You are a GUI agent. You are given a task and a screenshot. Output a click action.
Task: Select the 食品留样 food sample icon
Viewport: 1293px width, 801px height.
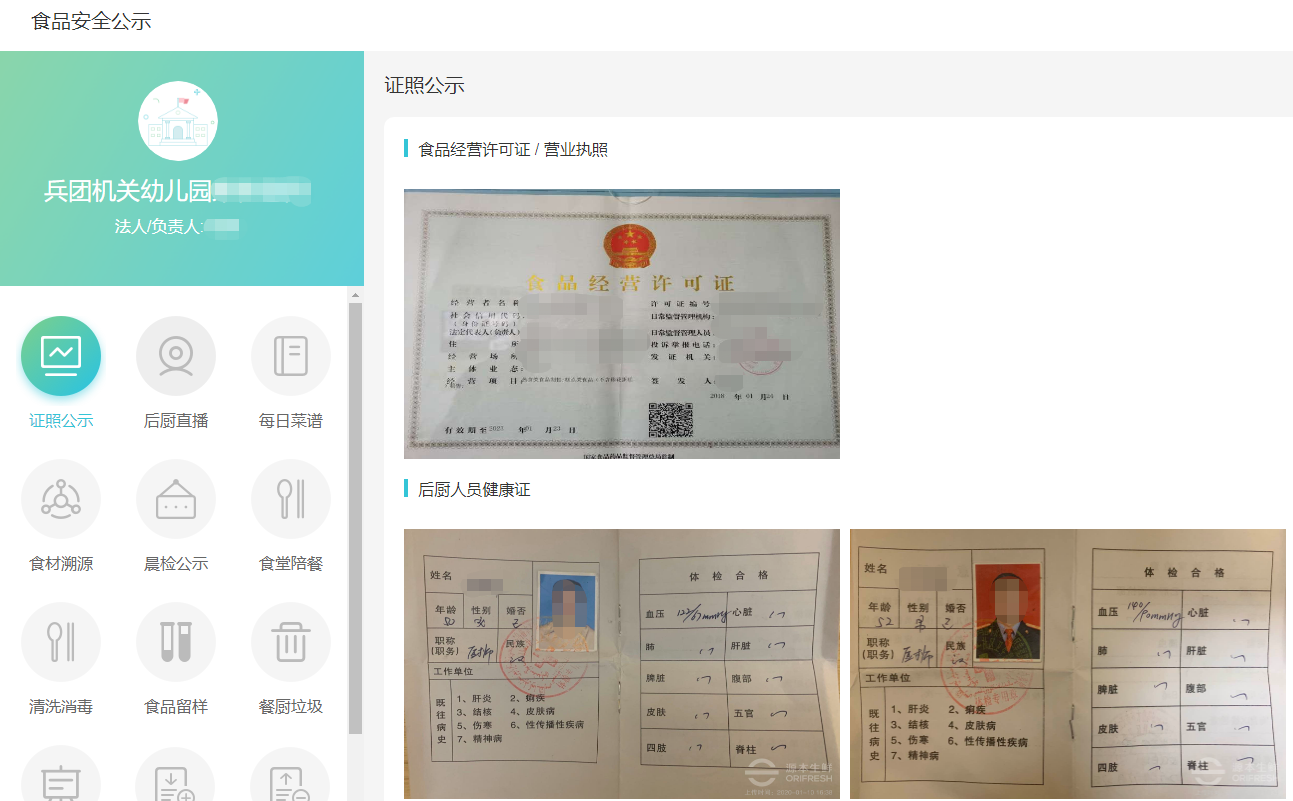point(176,642)
